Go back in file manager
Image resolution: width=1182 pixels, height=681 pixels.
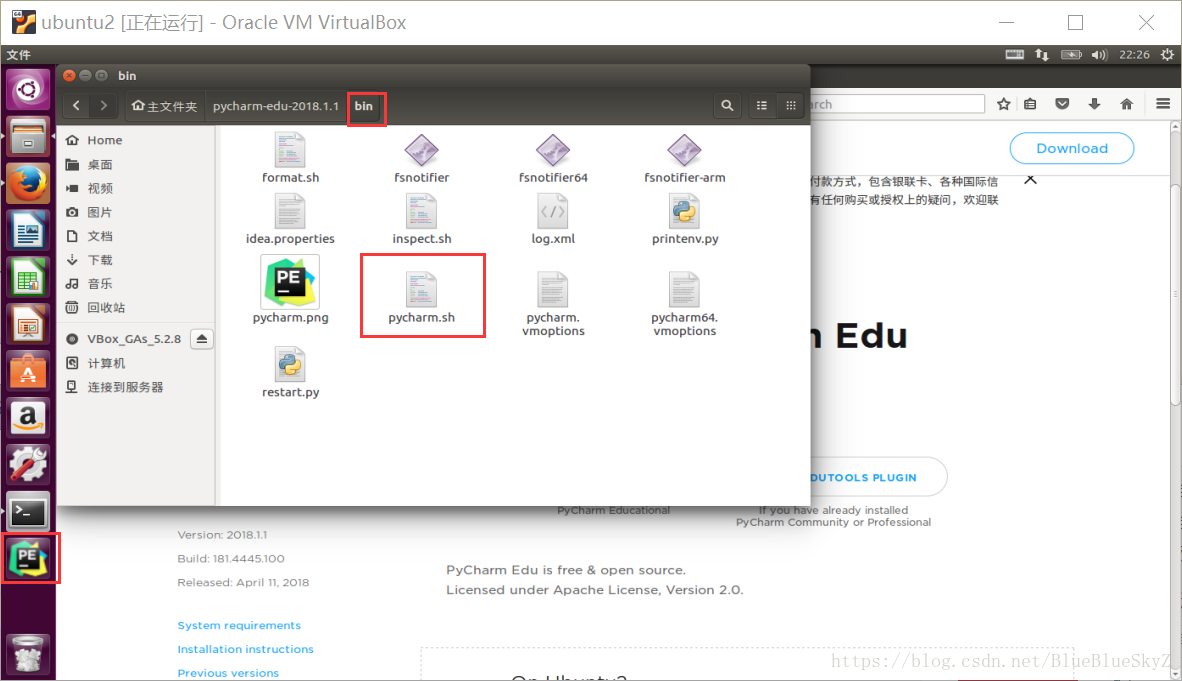click(x=76, y=106)
